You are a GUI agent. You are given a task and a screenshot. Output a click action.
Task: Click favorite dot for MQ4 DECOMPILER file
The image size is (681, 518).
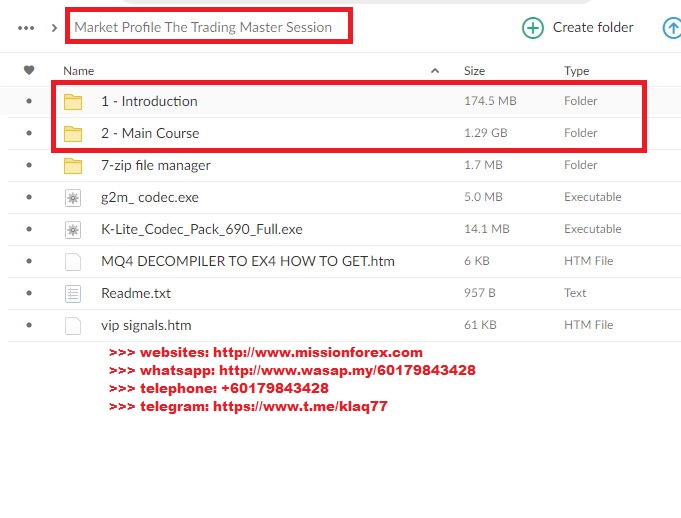29,261
